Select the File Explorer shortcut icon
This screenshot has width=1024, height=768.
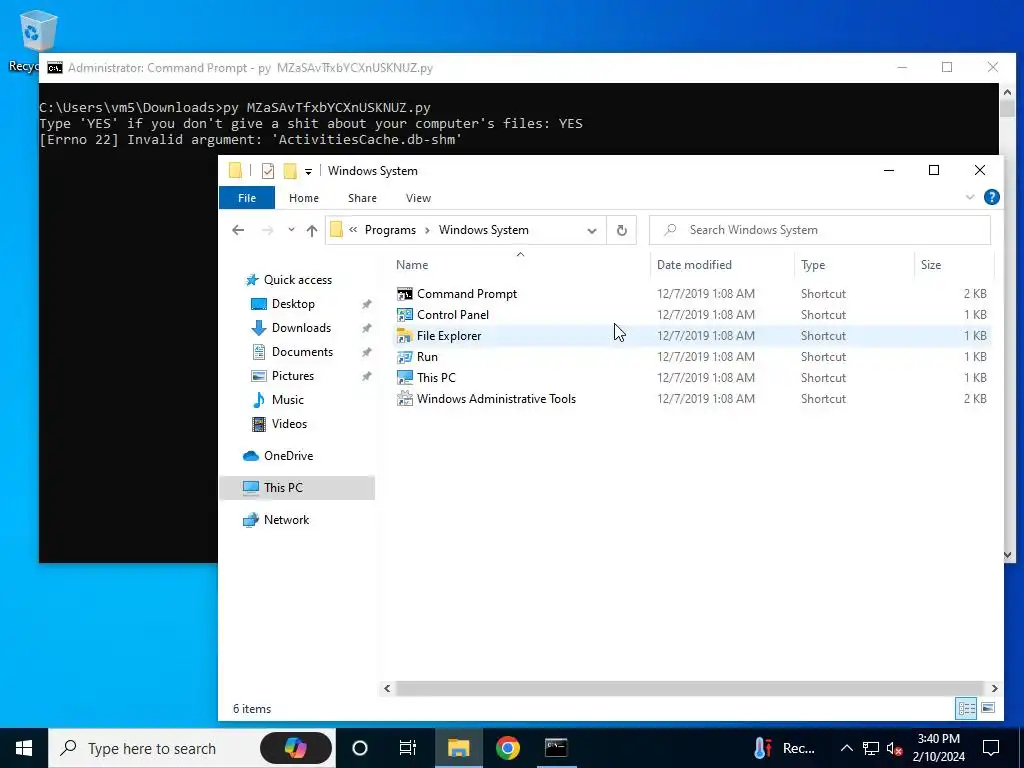[405, 336]
